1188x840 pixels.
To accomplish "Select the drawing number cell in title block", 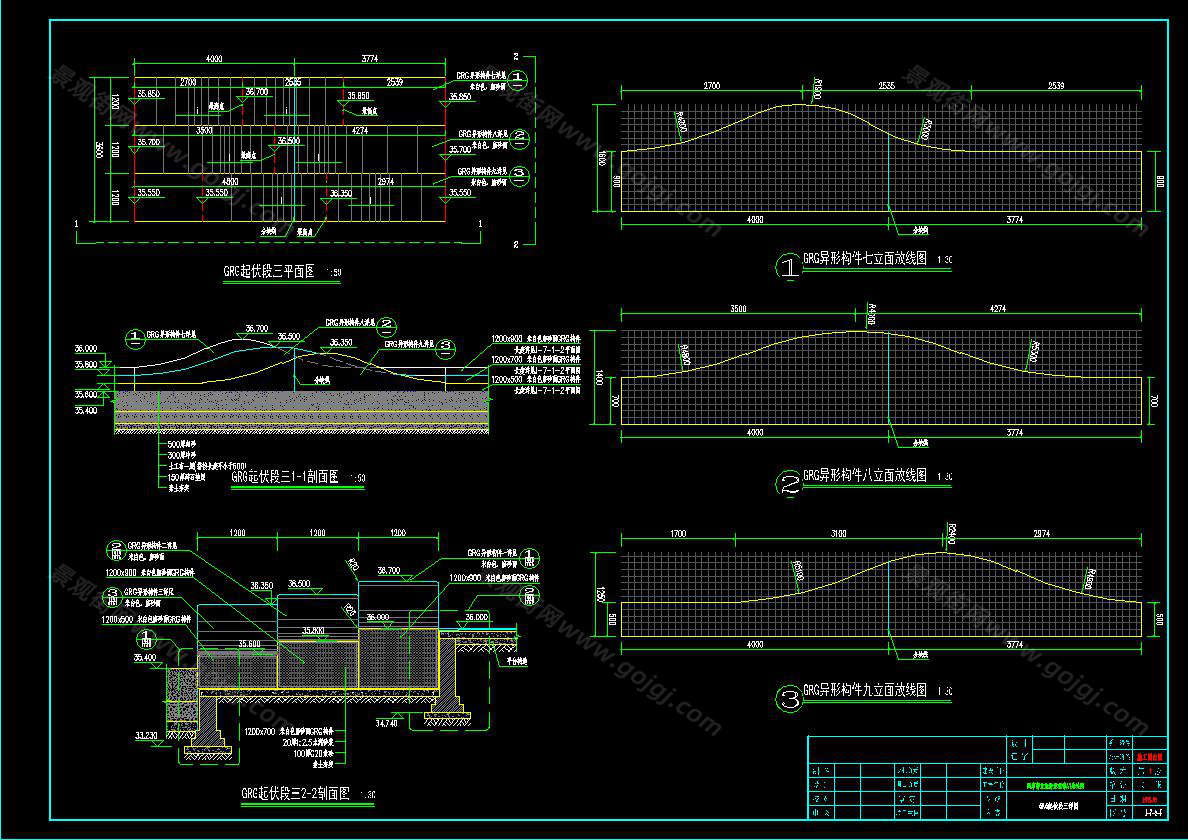I will pos(1154,812).
